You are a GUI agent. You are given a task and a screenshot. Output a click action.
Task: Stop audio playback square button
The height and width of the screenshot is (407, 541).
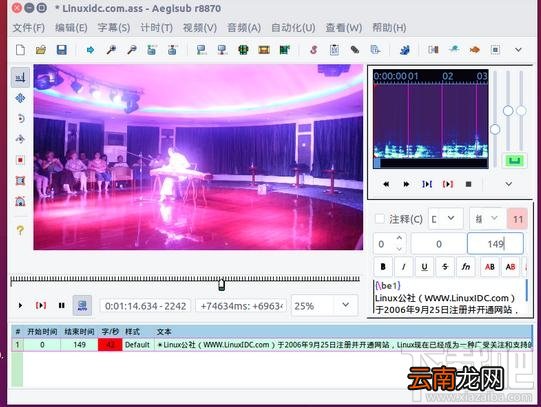click(x=468, y=184)
